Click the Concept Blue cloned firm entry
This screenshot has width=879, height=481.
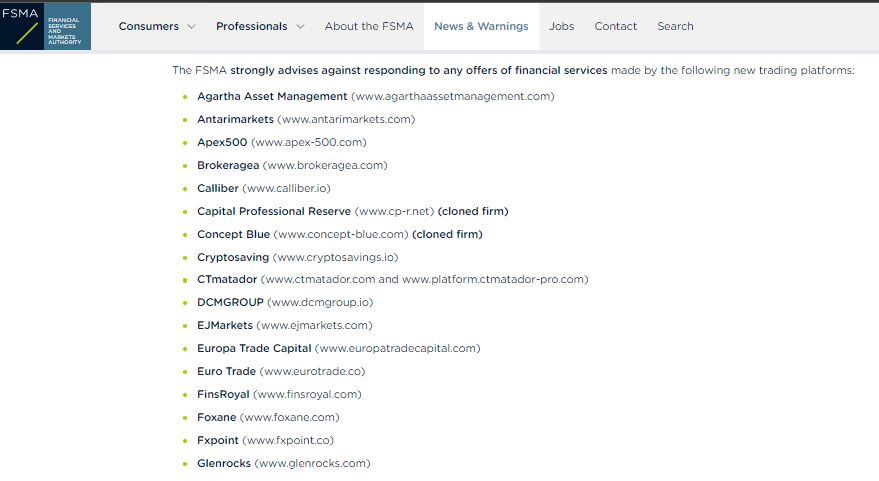coord(340,234)
